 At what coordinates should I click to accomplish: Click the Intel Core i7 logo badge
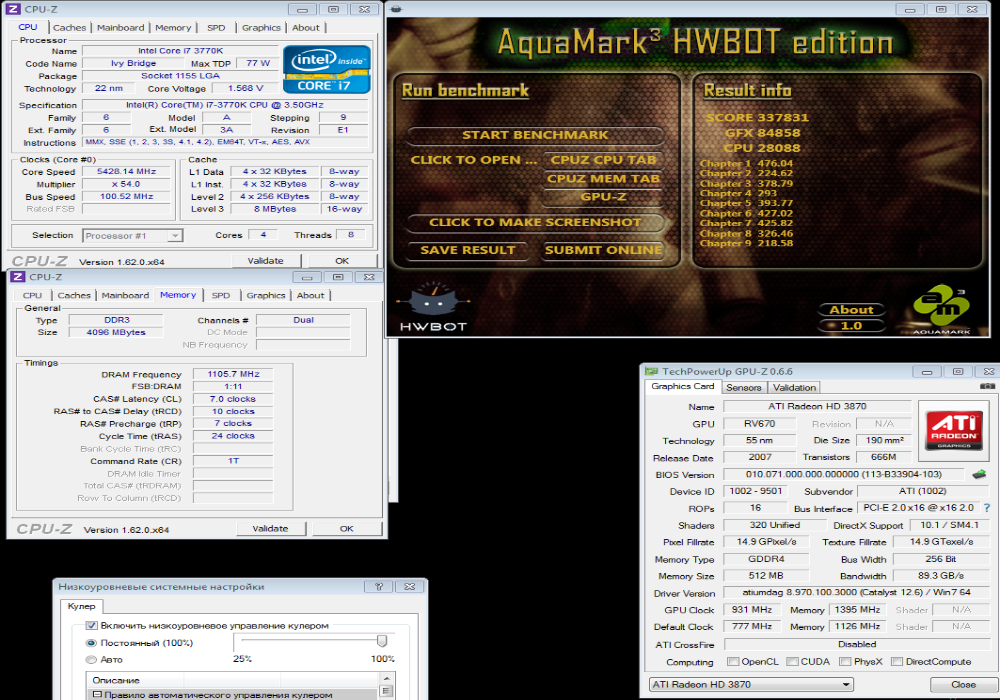pos(327,69)
